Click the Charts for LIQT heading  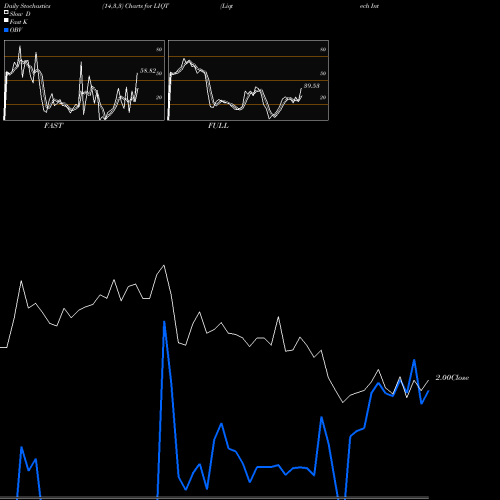point(147,6)
